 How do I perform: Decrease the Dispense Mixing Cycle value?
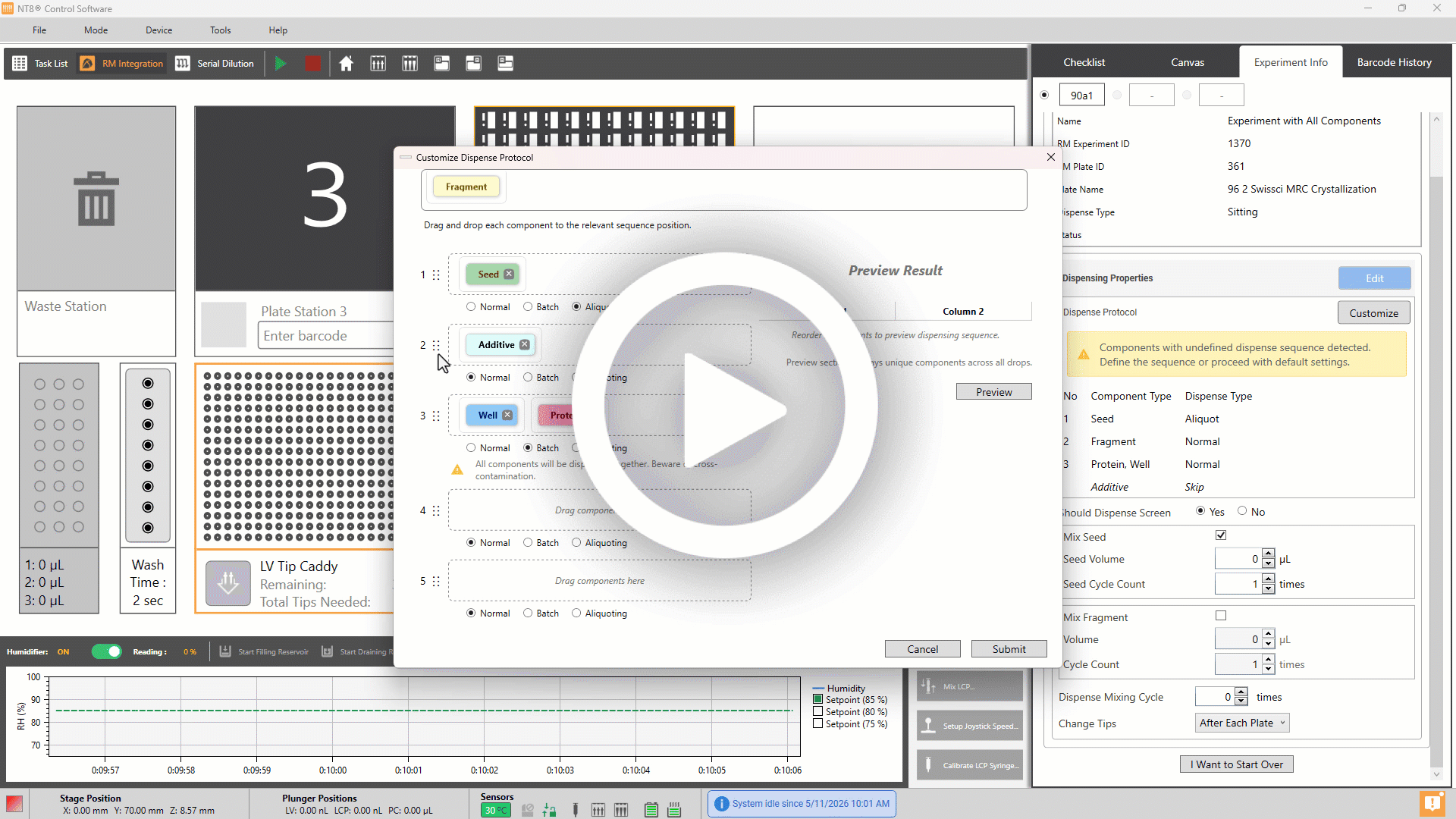pos(1241,701)
